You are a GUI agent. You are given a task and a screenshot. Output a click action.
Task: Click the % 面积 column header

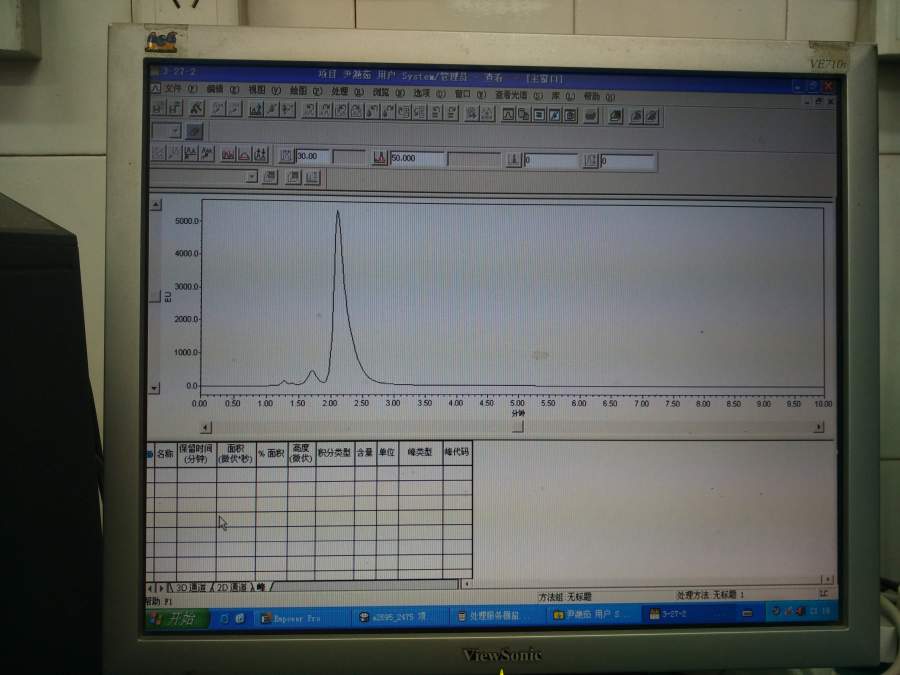pos(271,453)
